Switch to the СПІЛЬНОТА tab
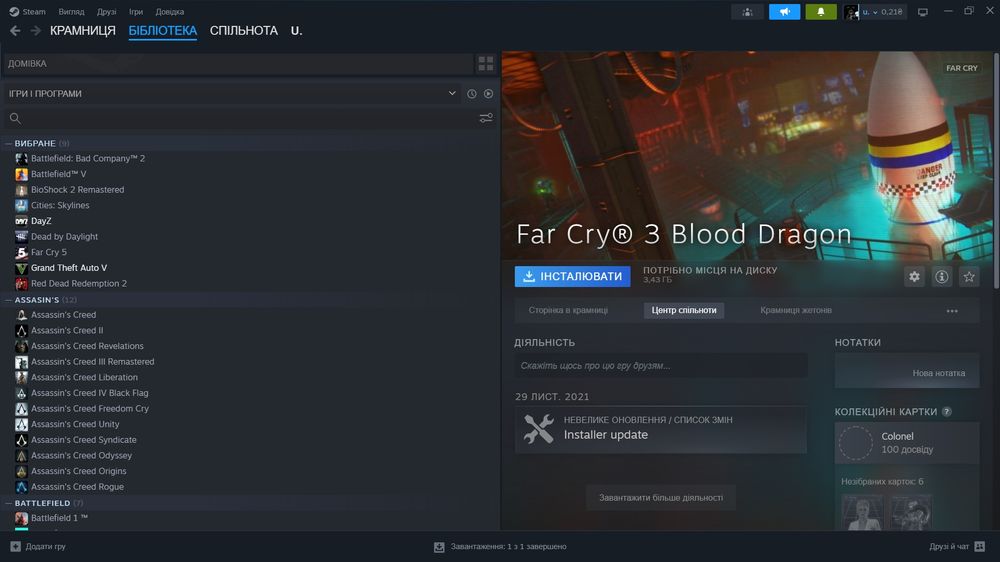This screenshot has width=1000, height=562. 244,31
